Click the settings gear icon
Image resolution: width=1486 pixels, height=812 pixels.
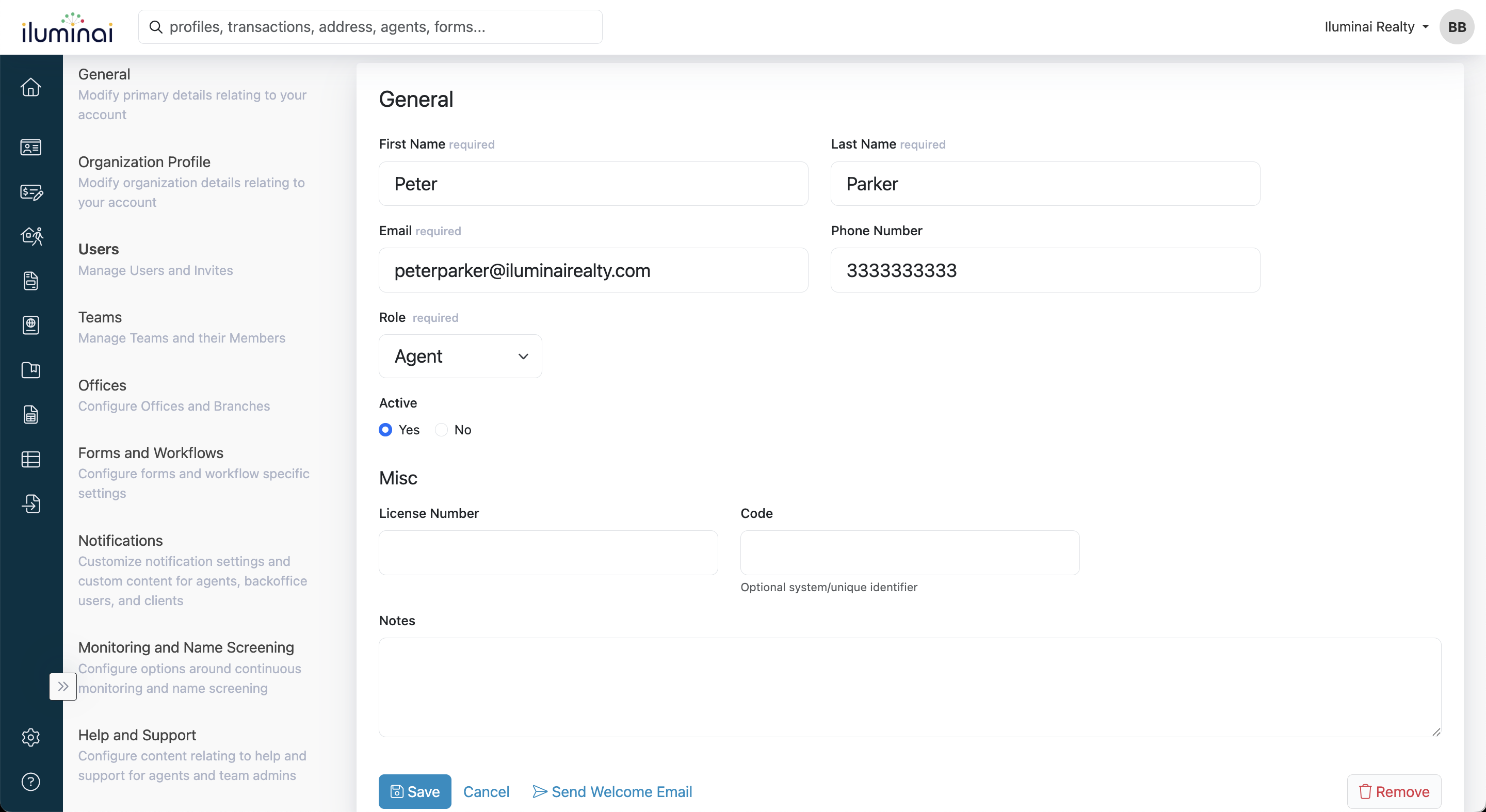tap(30, 737)
